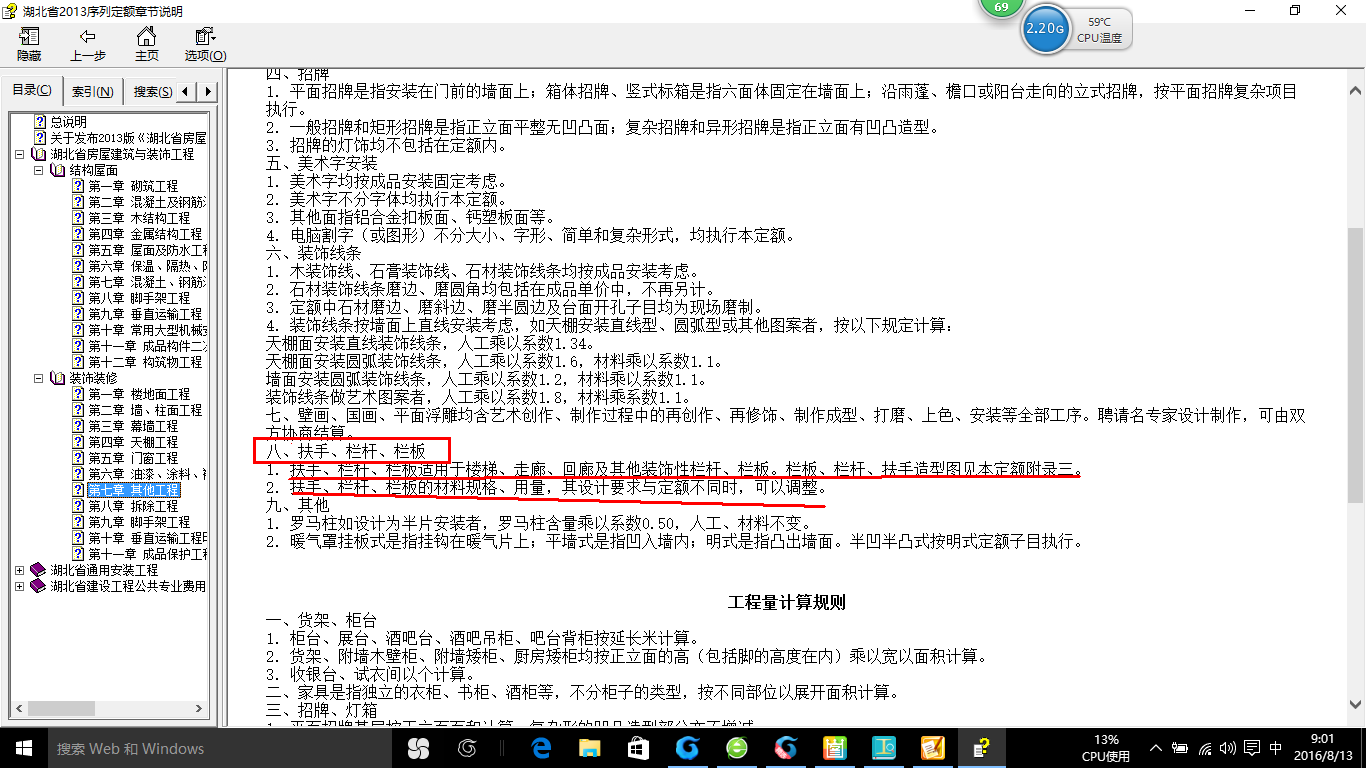
Task: Open 第六章 油漆、涂料 topic
Action: pos(147,474)
